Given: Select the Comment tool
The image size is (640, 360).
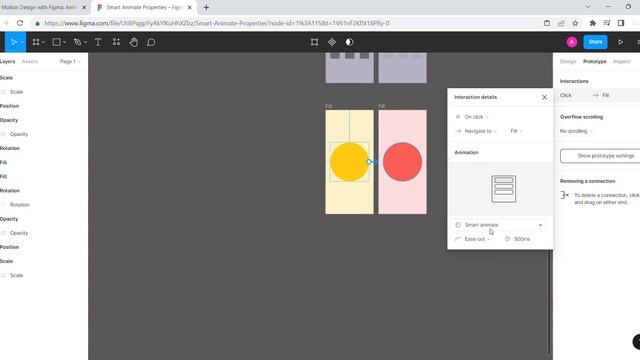Looking at the screenshot, I should [x=151, y=42].
